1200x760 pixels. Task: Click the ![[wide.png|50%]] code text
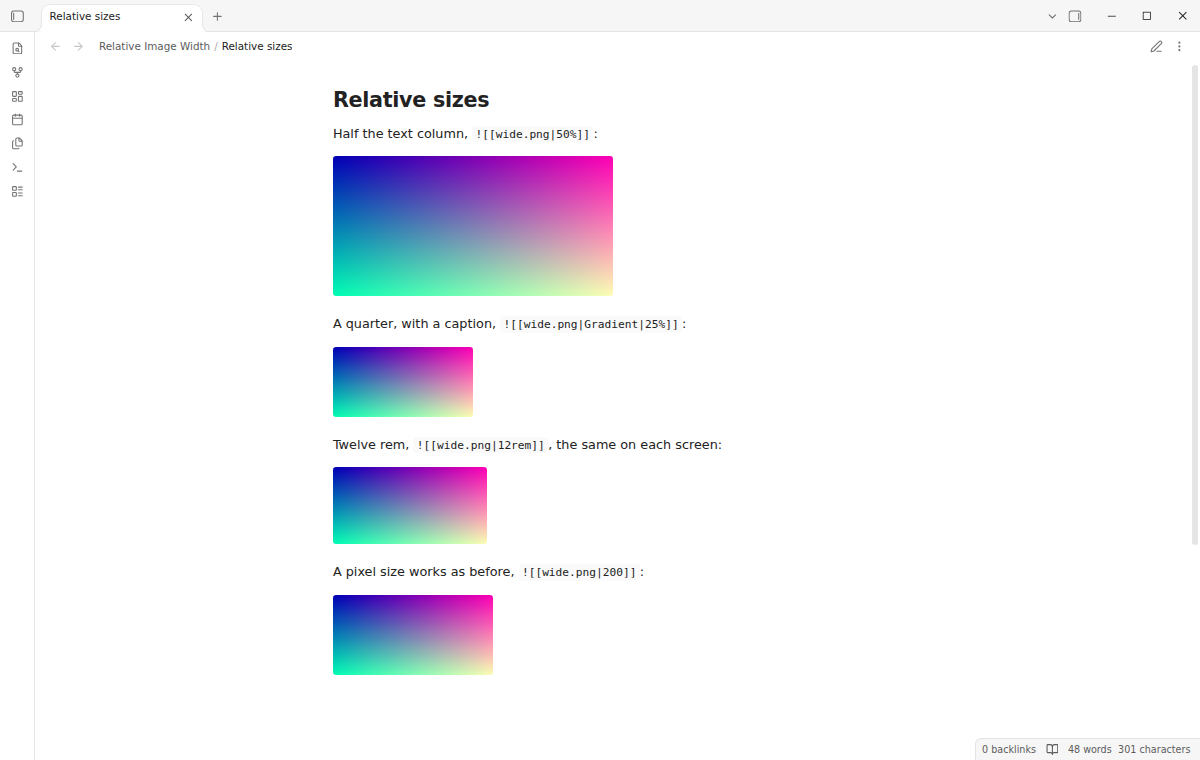pos(533,134)
